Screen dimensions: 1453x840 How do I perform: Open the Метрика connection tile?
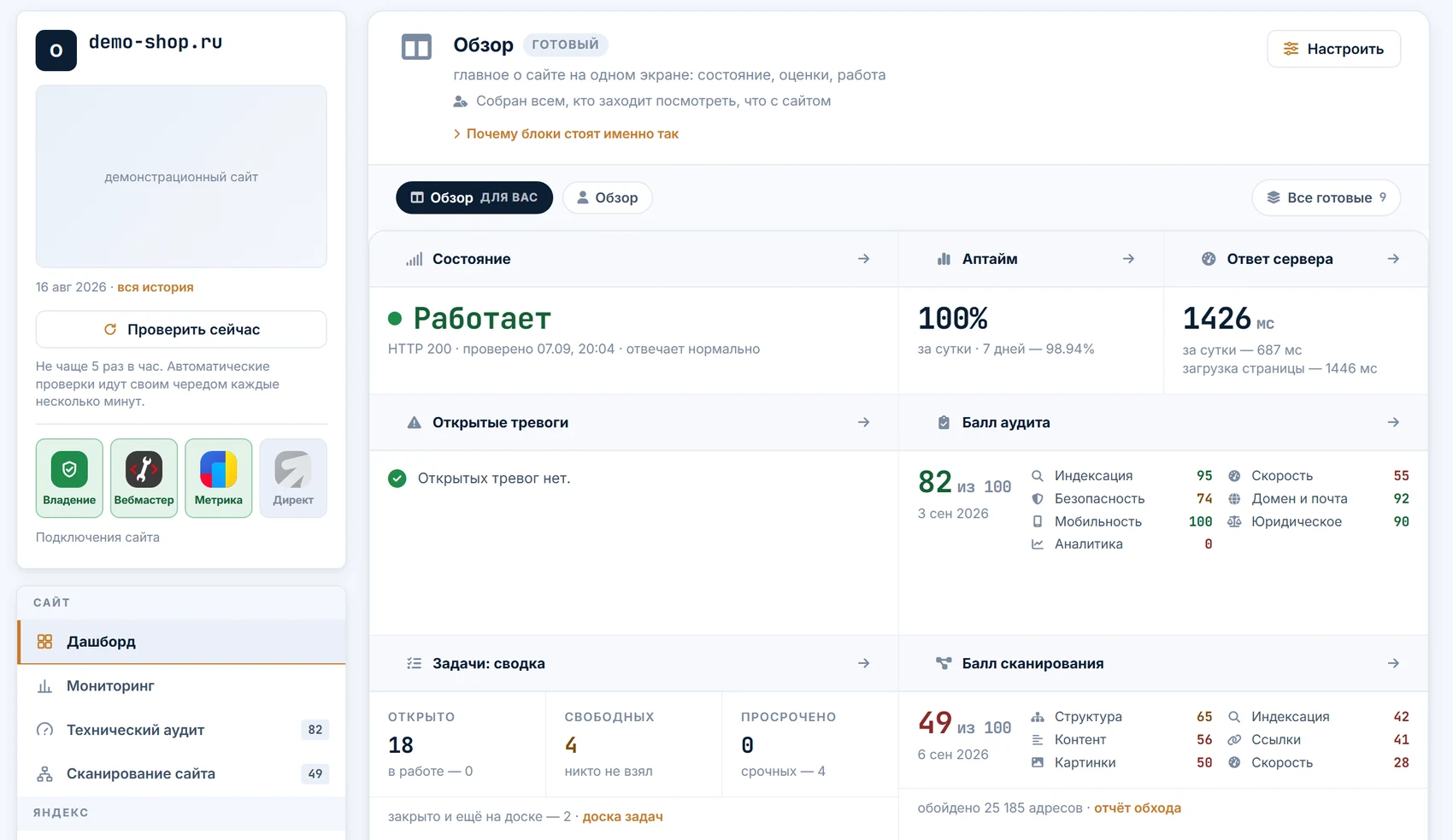tap(218, 478)
